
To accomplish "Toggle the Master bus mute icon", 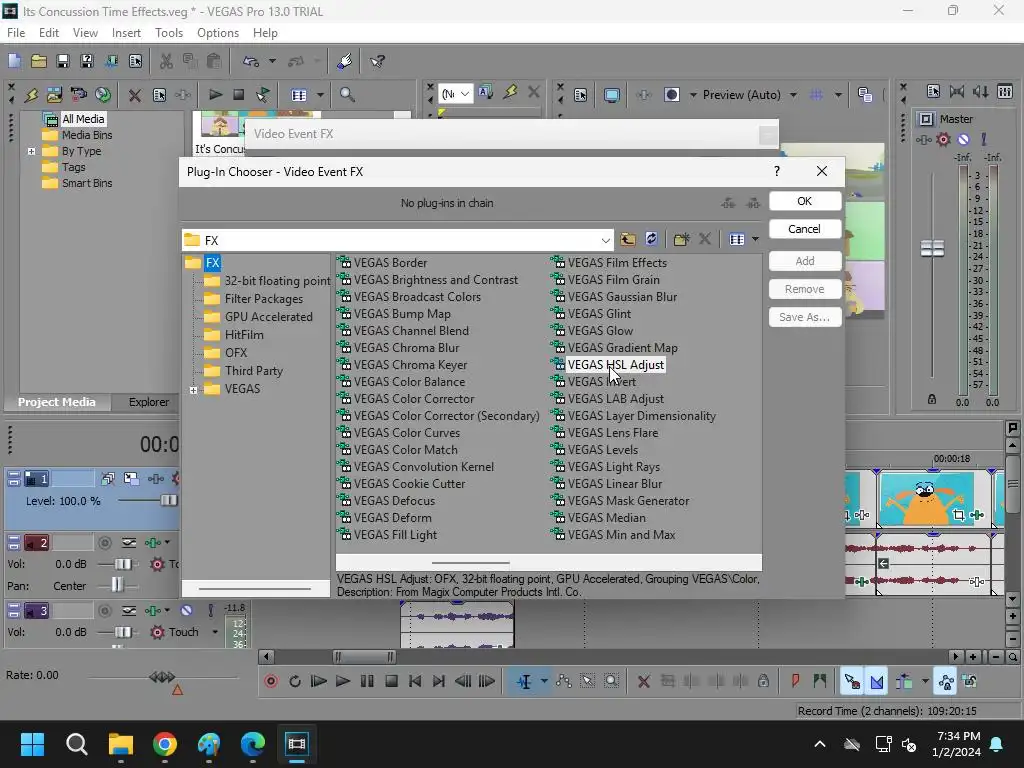I will pyautogui.click(x=963, y=139).
